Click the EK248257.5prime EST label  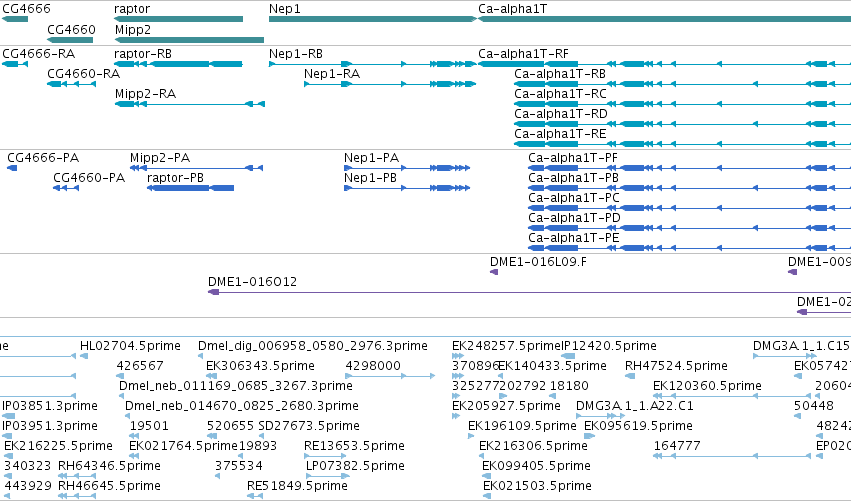coord(506,346)
